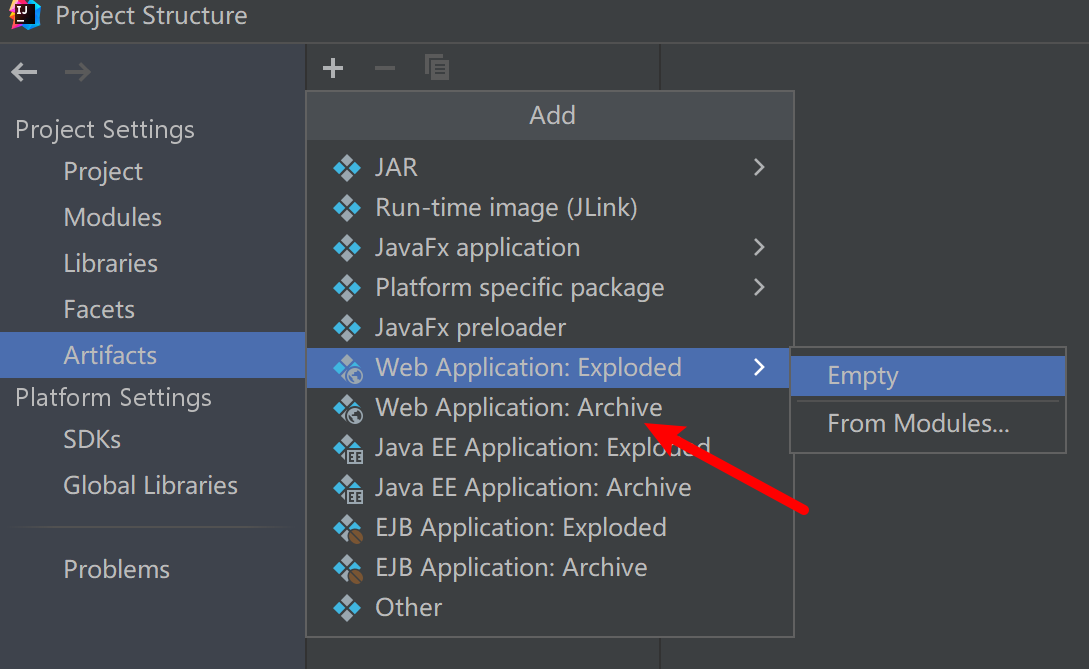Open Global Libraries in Platform Settings
The width and height of the screenshot is (1089, 669).
pyautogui.click(x=150, y=485)
